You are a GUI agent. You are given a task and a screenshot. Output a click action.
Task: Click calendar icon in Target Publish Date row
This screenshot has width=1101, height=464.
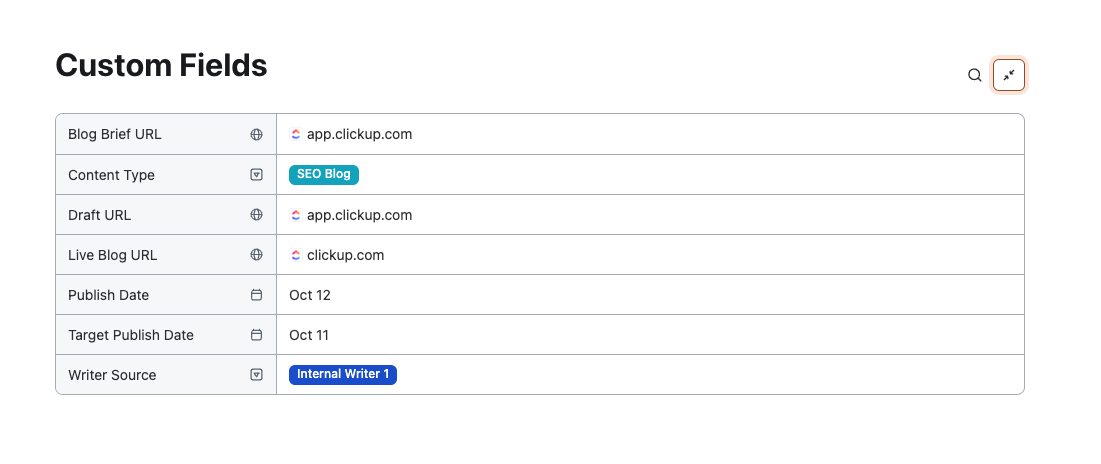click(x=256, y=335)
